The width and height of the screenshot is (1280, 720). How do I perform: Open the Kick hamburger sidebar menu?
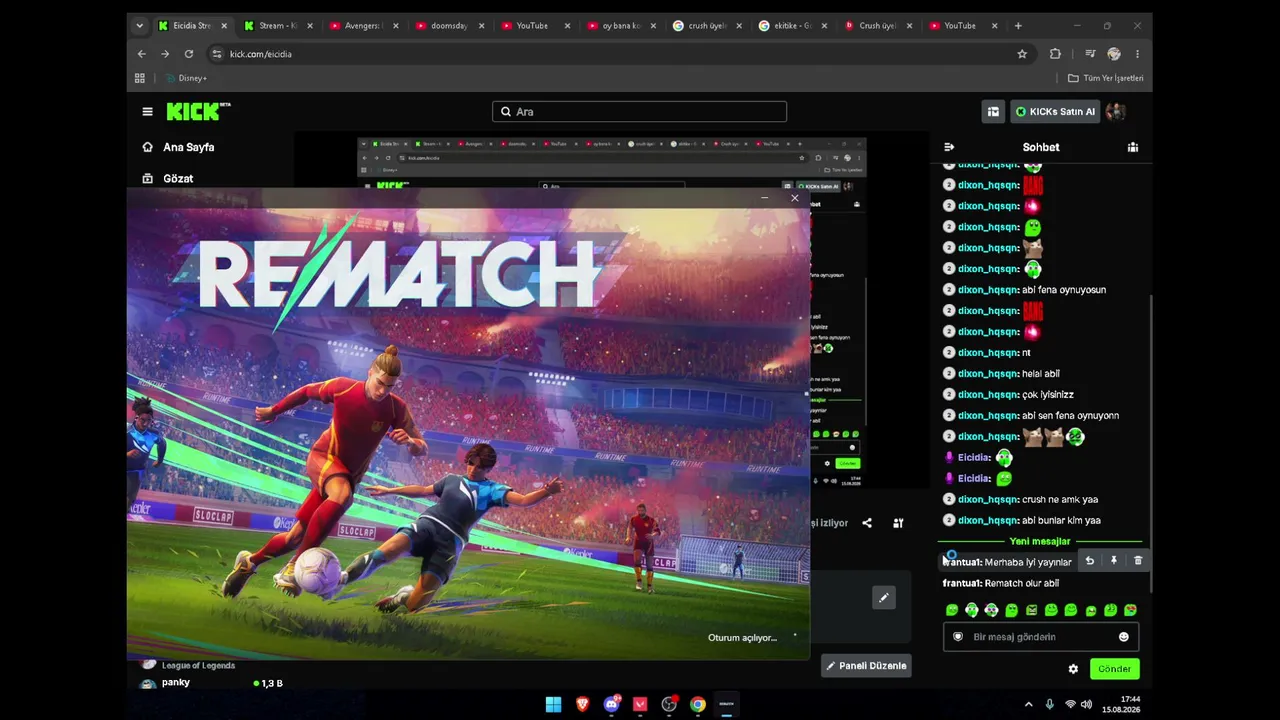coord(147,112)
